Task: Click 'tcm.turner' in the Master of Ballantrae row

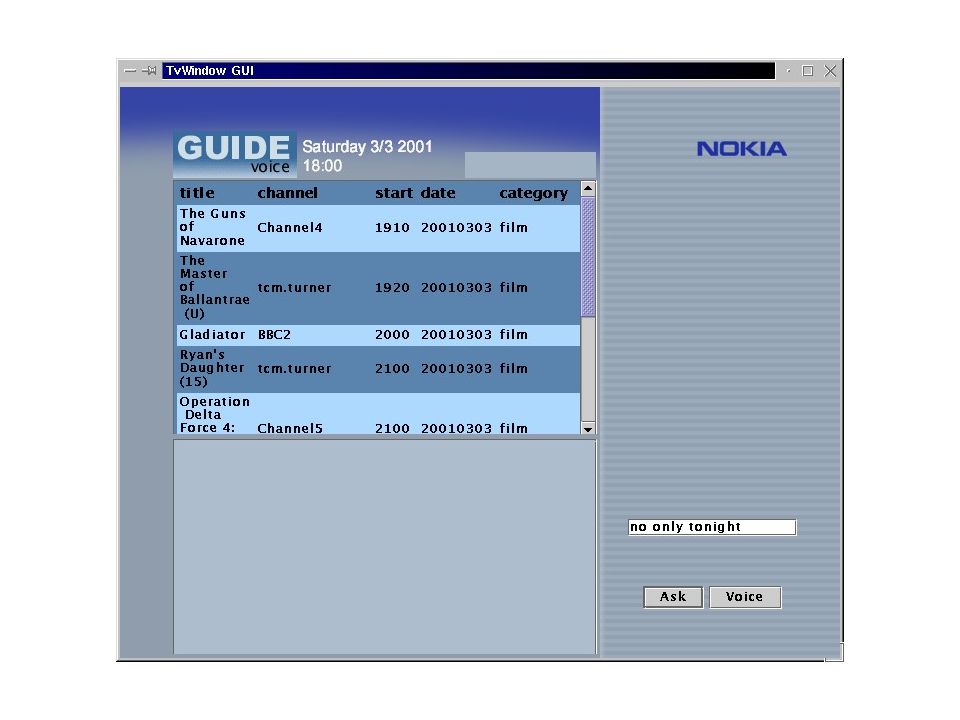Action: pos(294,288)
